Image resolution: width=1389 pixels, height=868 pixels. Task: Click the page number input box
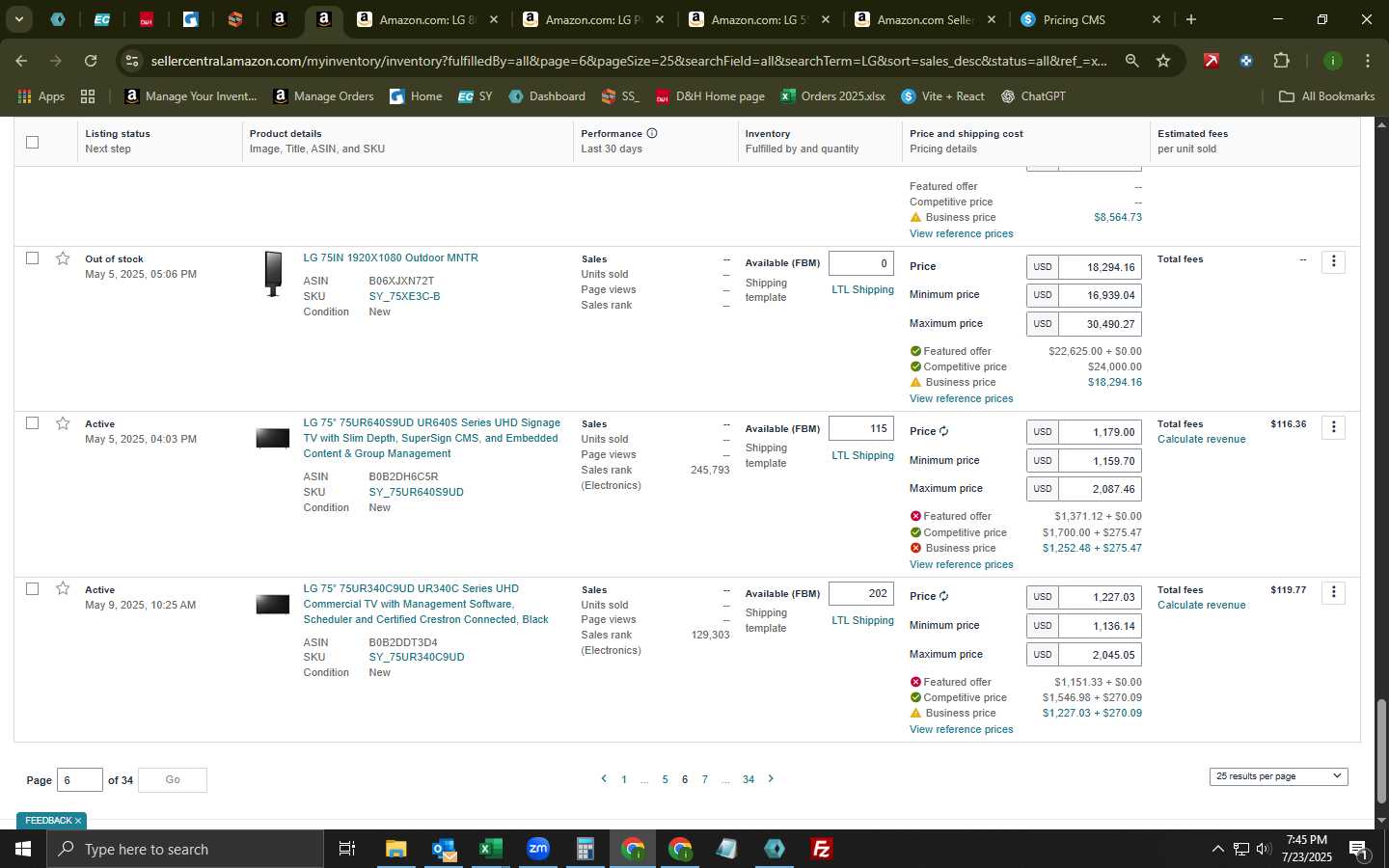(80, 779)
